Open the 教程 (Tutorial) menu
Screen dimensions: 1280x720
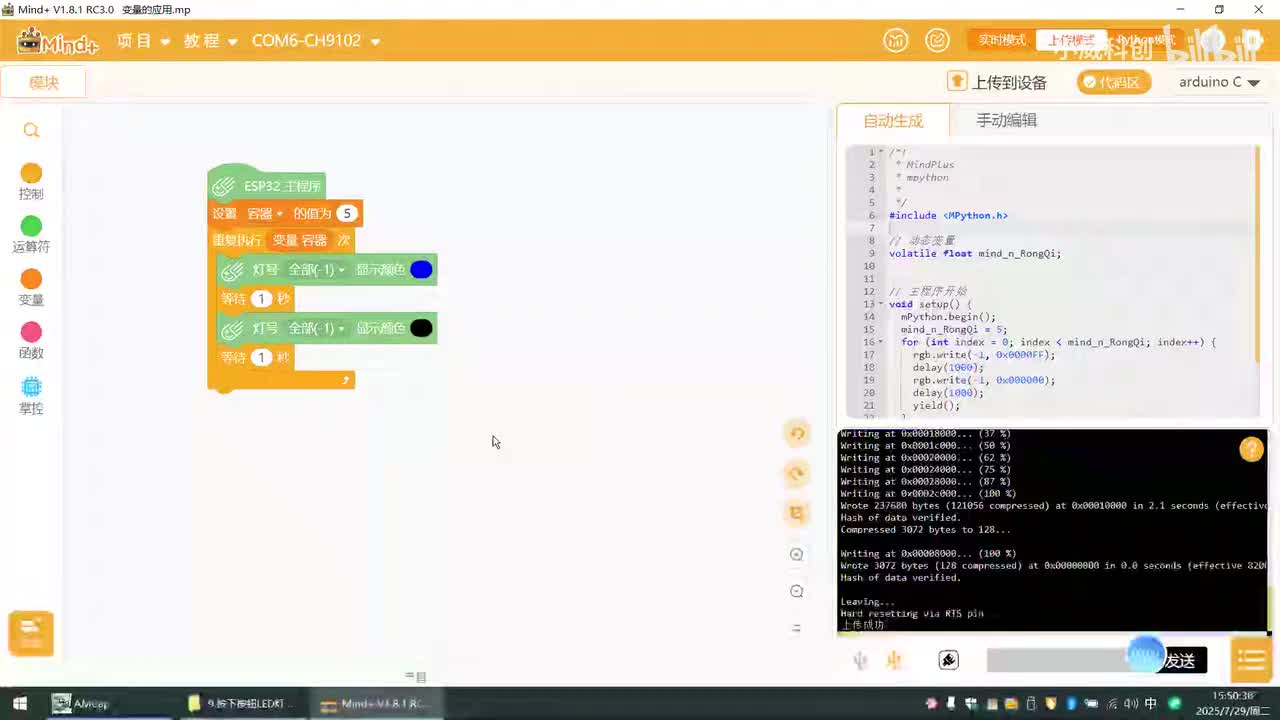210,41
